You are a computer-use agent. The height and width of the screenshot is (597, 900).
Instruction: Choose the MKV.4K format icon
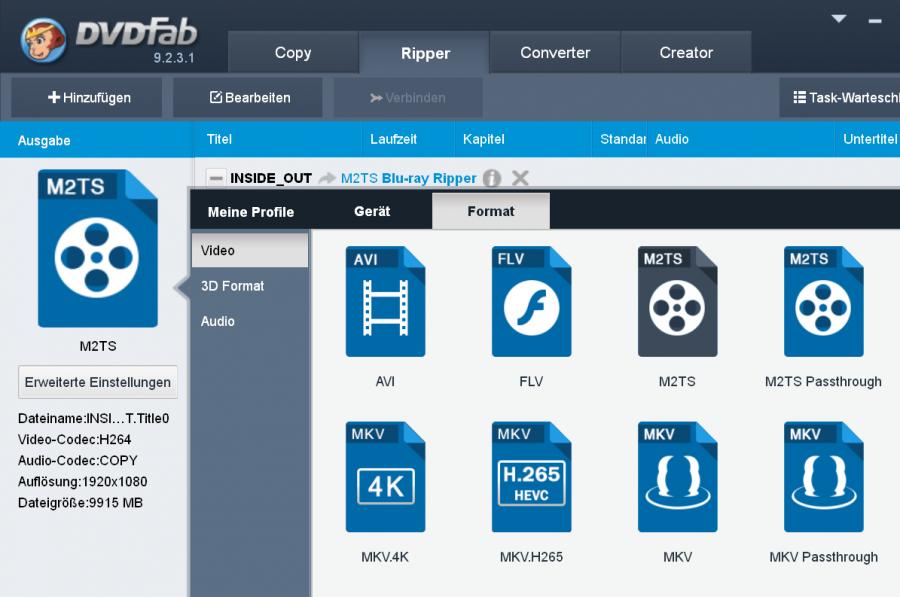[385, 477]
